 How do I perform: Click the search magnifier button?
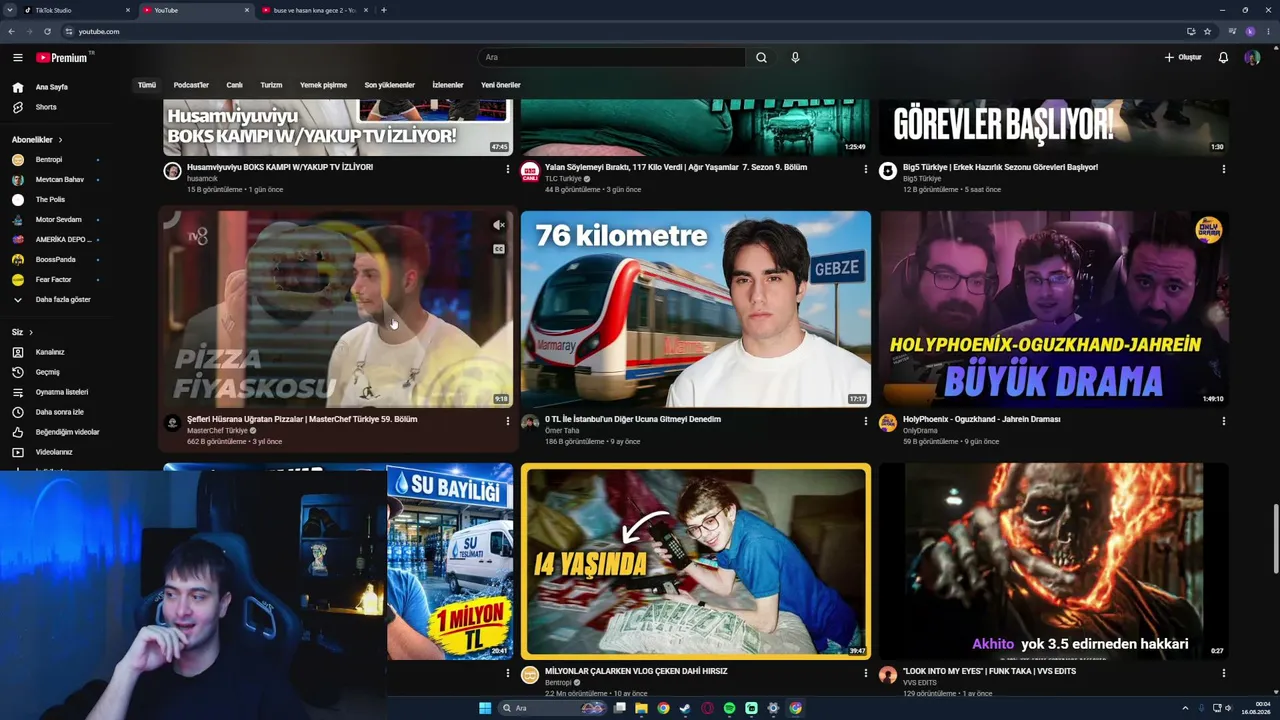(x=761, y=58)
